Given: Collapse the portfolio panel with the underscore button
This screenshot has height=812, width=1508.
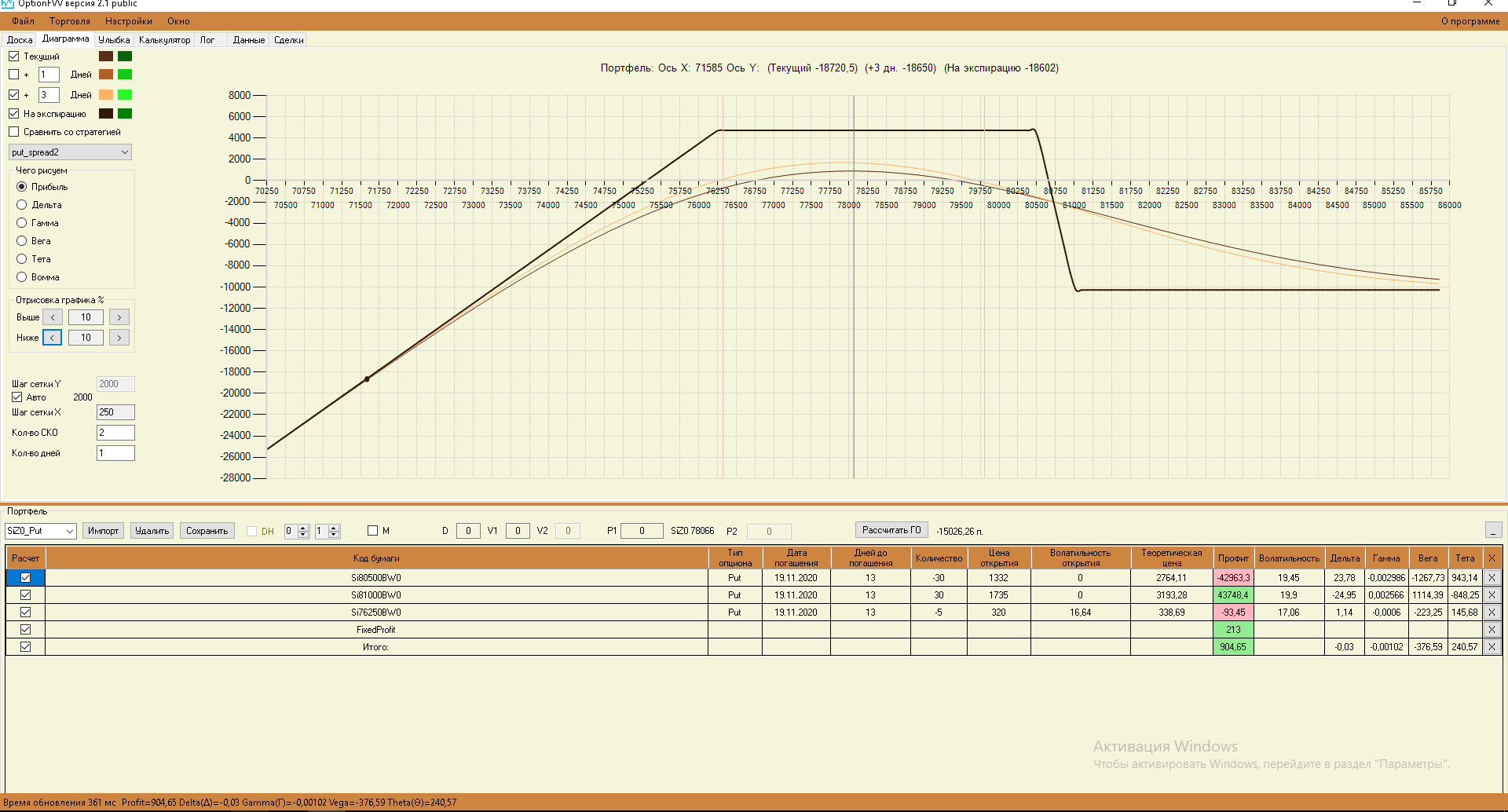Looking at the screenshot, I should click(x=1493, y=531).
